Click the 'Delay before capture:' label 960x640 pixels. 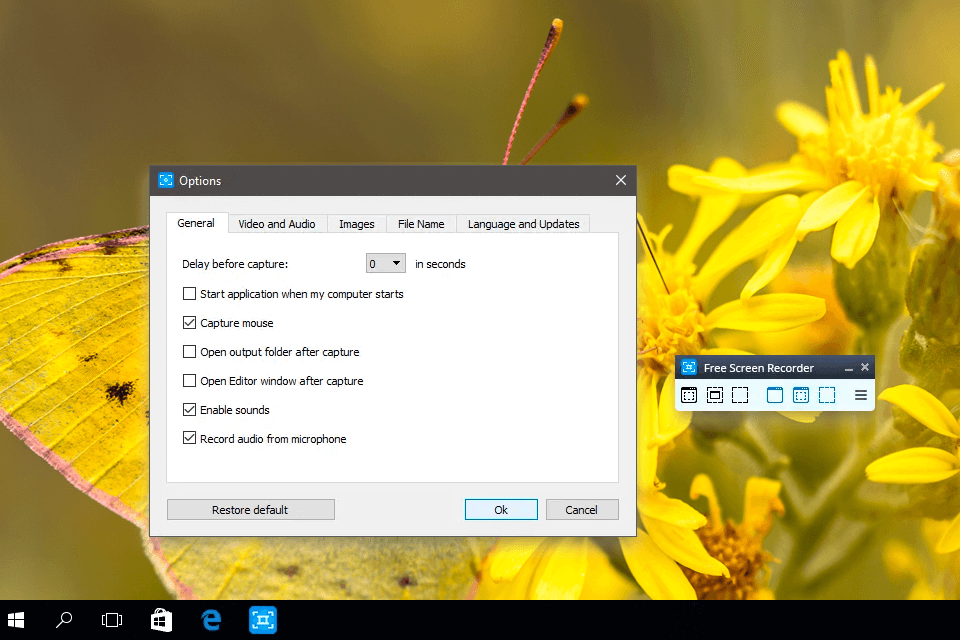pos(235,264)
